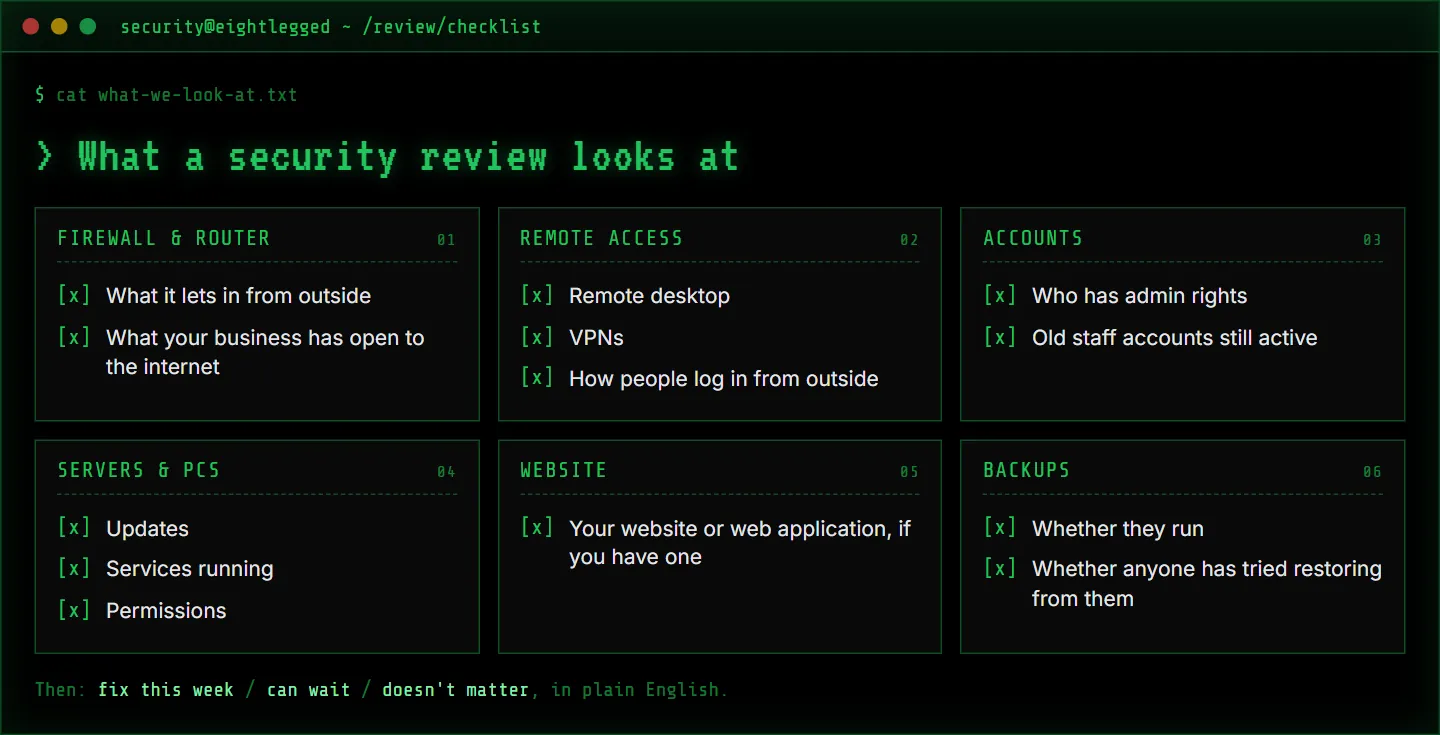
Task: Toggle the Permissions checkbox
Action: tap(74, 610)
